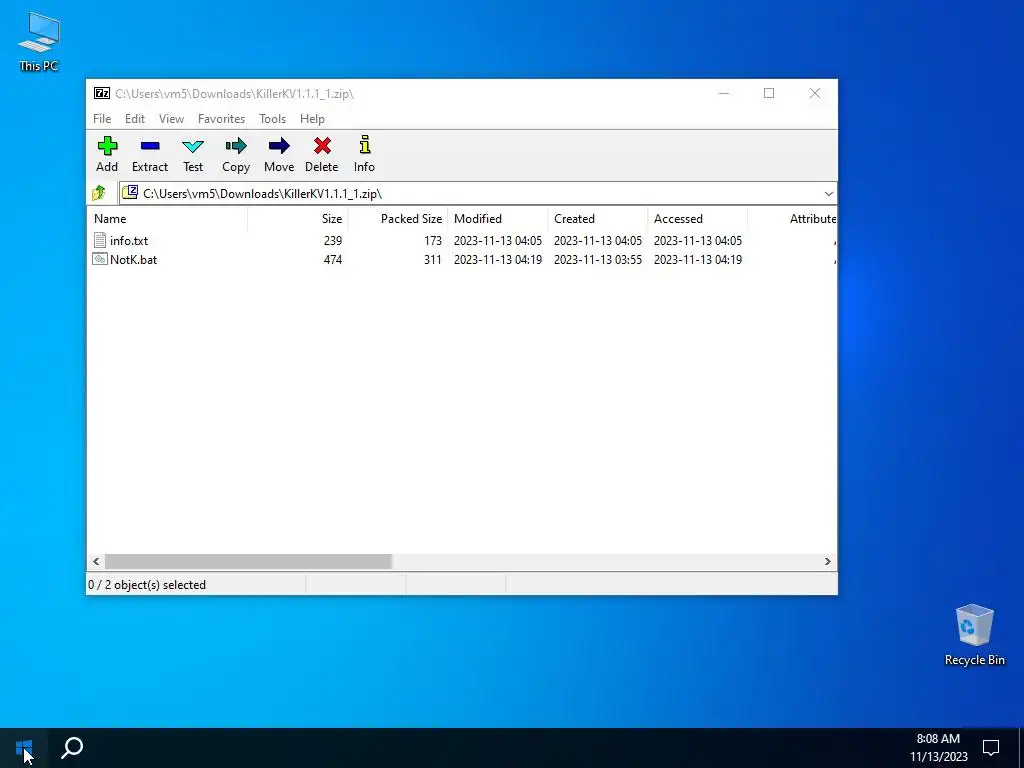This screenshot has width=1024, height=768.
Task: Click the scroll left arrow
Action: [x=97, y=562]
